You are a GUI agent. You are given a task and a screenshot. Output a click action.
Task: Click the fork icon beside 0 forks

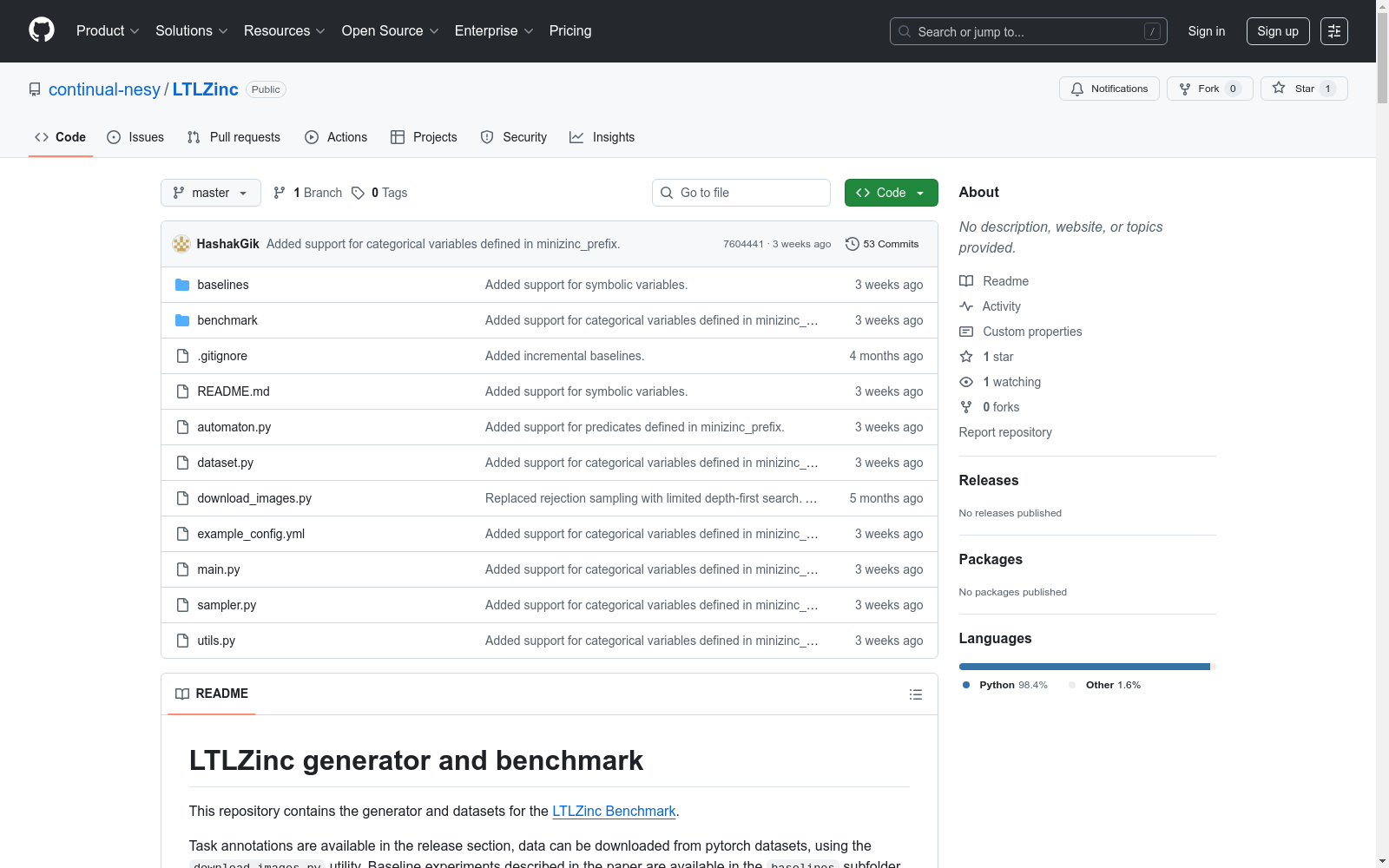coord(966,407)
